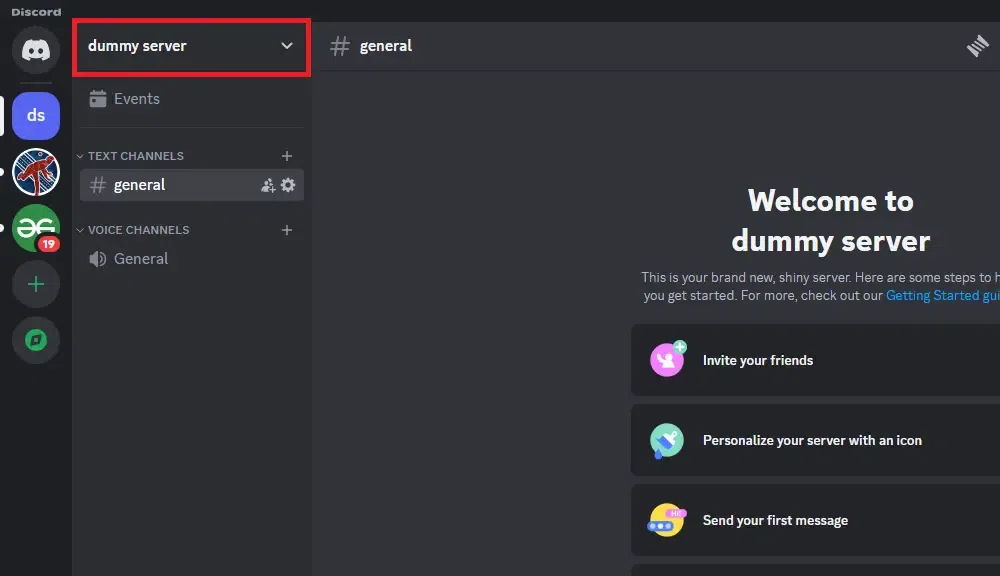This screenshot has height=576, width=1000.
Task: Click Personalize your server with an icon
Action: tap(816, 440)
